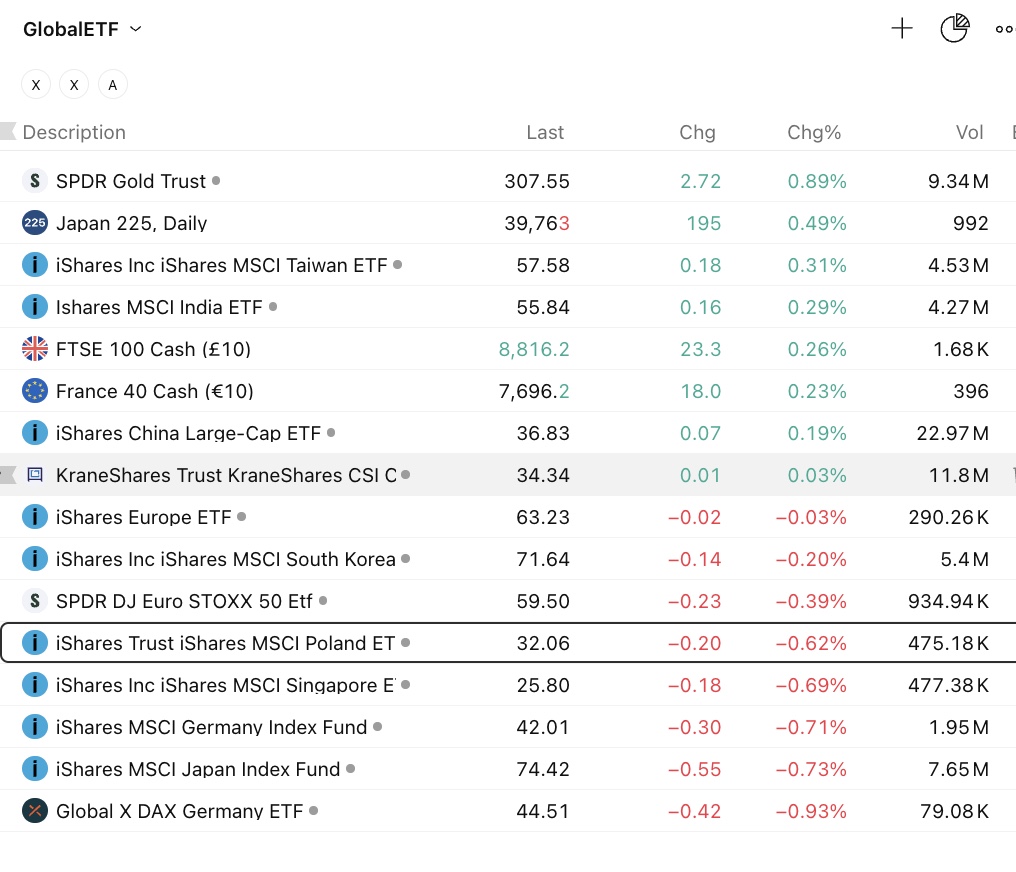Image resolution: width=1016 pixels, height=872 pixels.
Task: Select Ishares MSCI India ETF name
Action: click(x=159, y=307)
